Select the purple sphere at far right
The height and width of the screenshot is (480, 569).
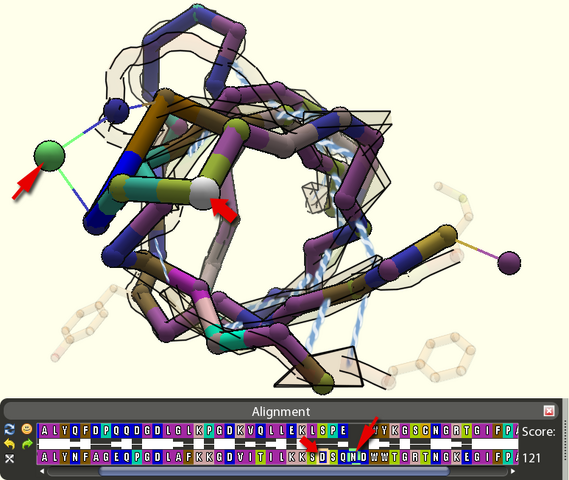click(509, 263)
